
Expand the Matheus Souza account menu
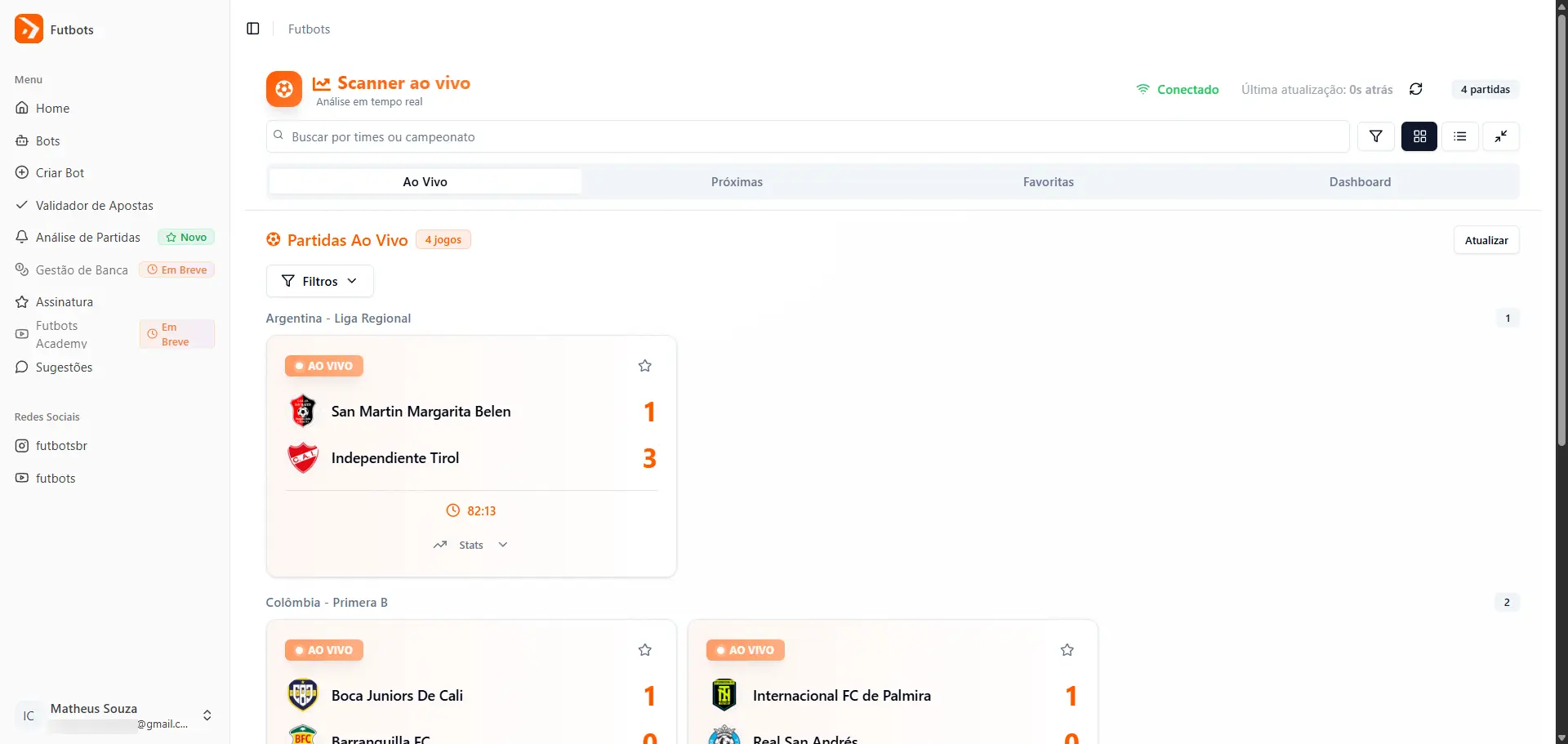[114, 715]
